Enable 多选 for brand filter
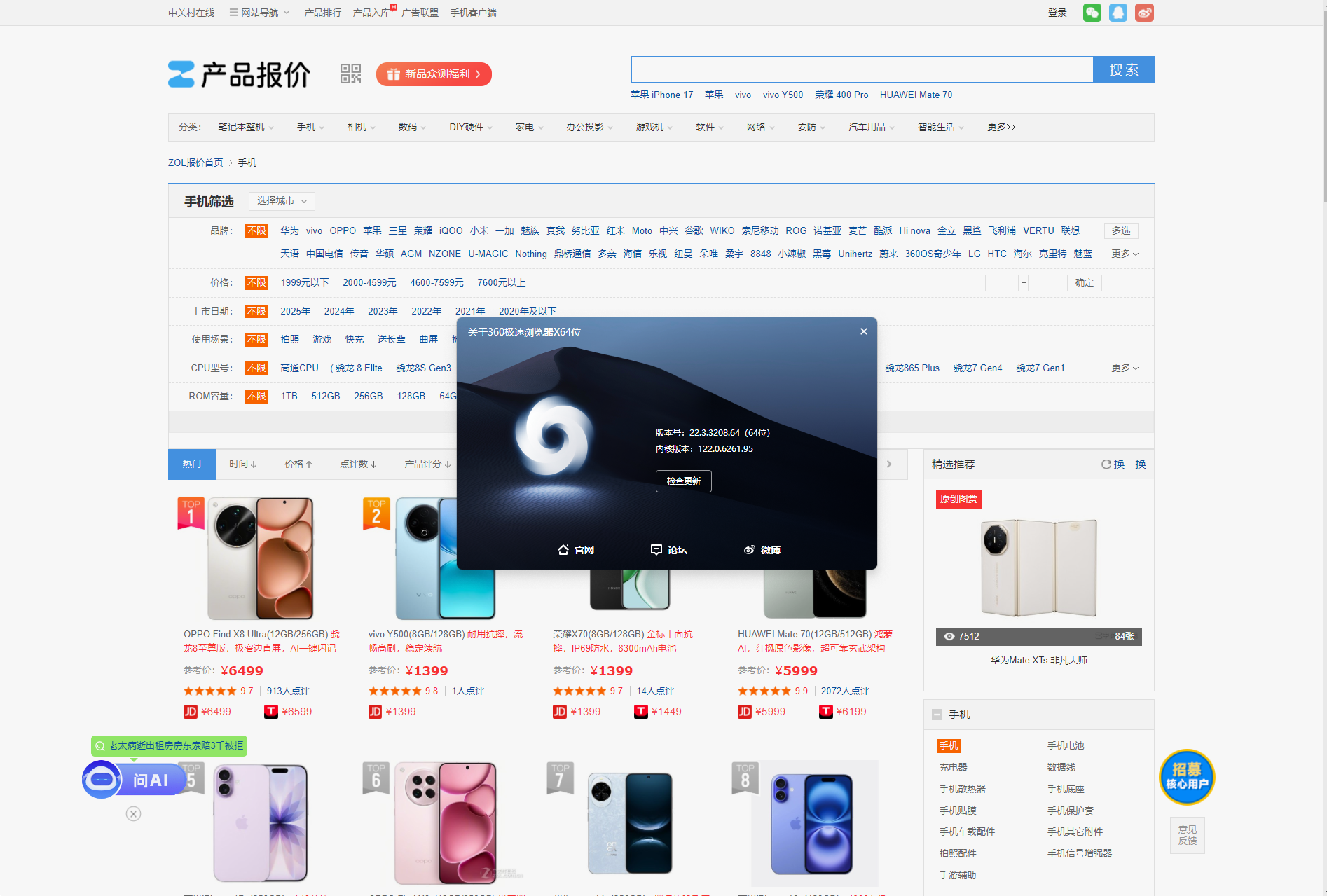This screenshot has width=1327, height=896. tap(1121, 230)
